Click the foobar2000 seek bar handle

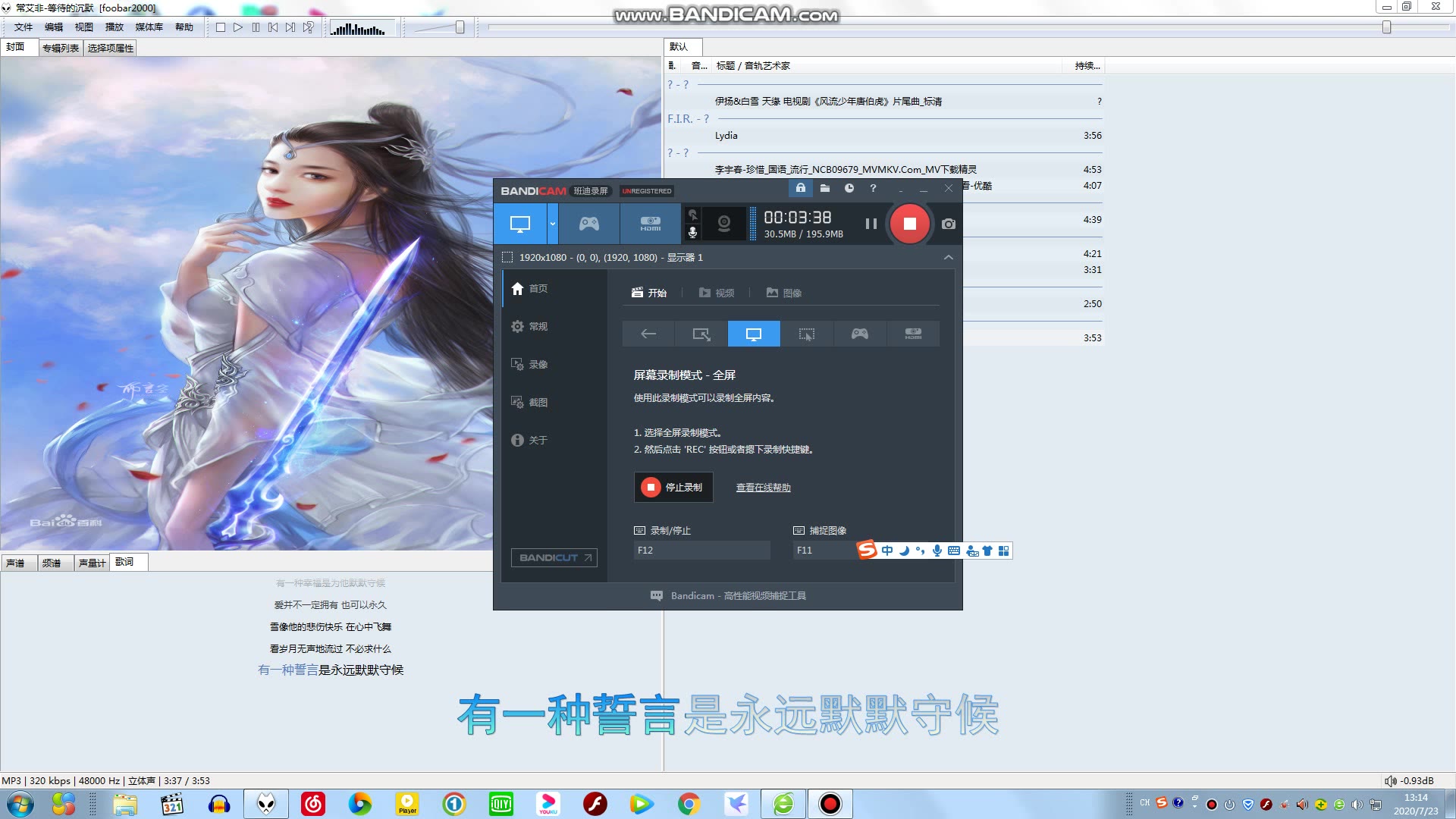[1386, 27]
